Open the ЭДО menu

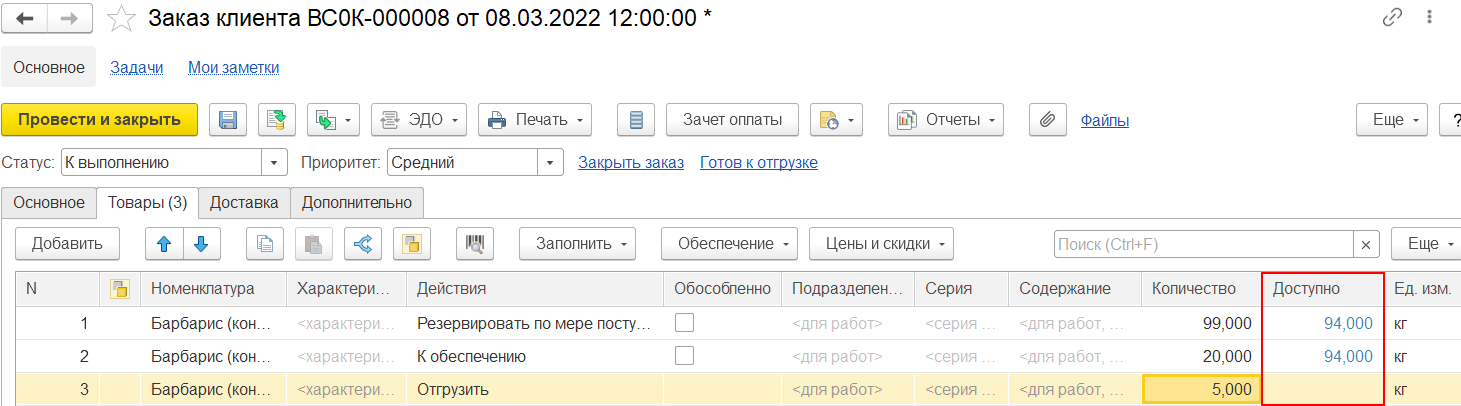click(419, 120)
